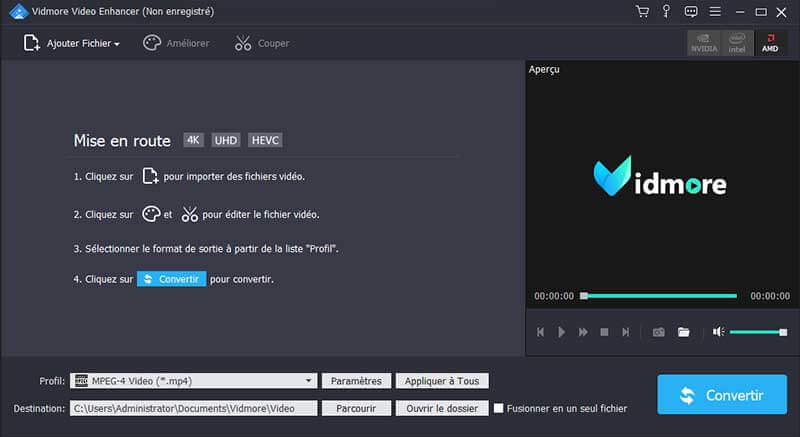Enable Fusionner en un seul fichier checkbox
The image size is (800, 437).
point(499,408)
